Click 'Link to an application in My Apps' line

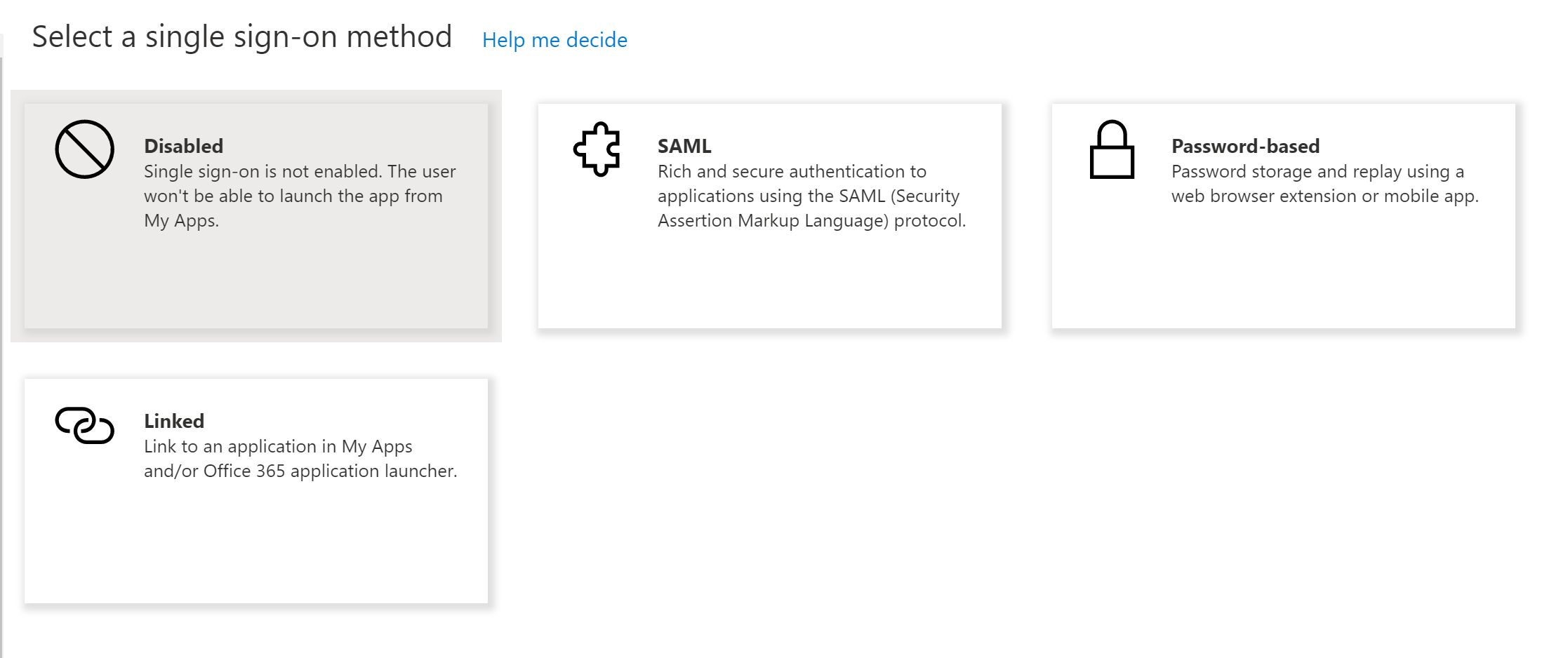(278, 446)
